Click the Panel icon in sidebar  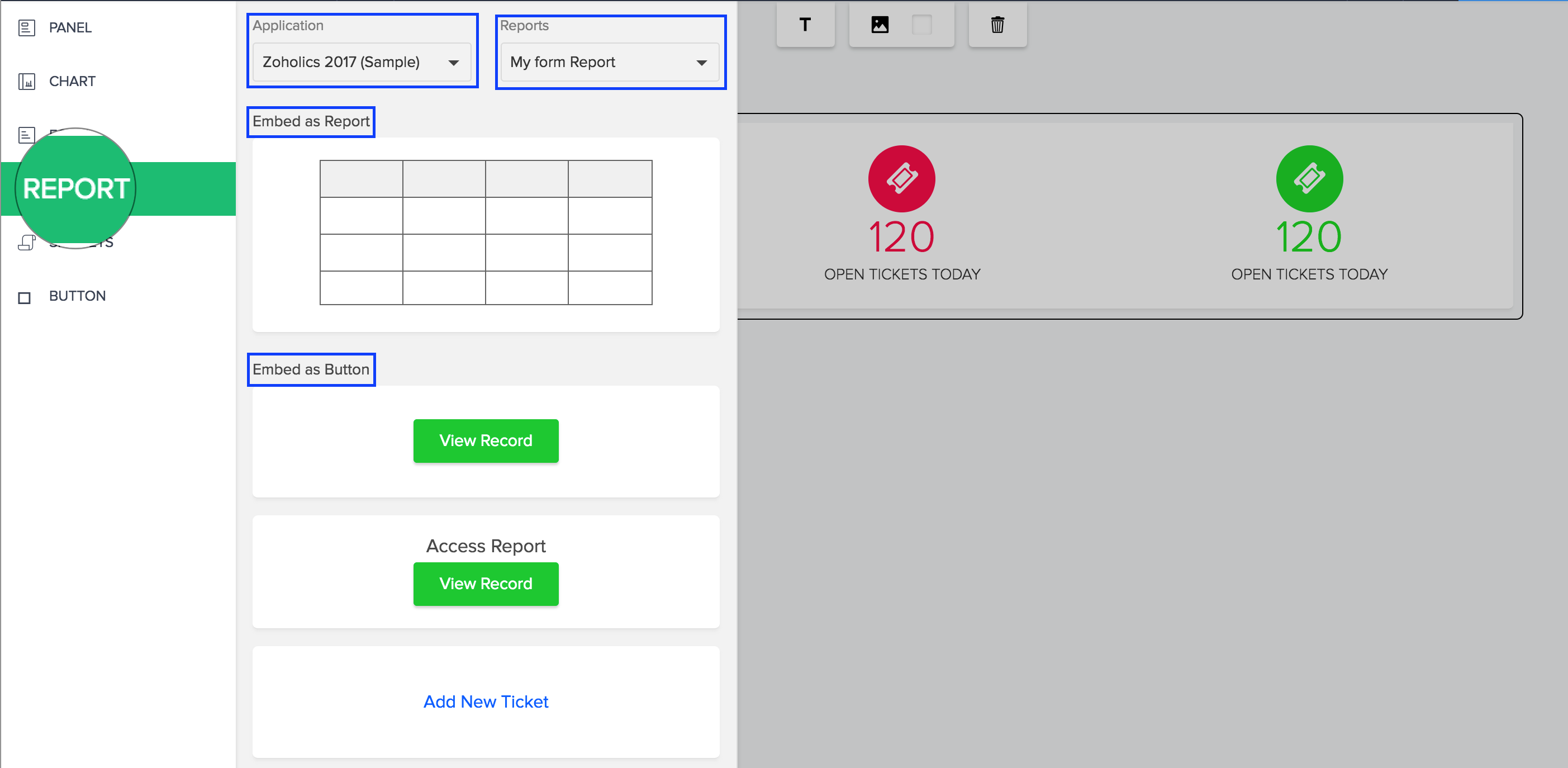coord(26,28)
